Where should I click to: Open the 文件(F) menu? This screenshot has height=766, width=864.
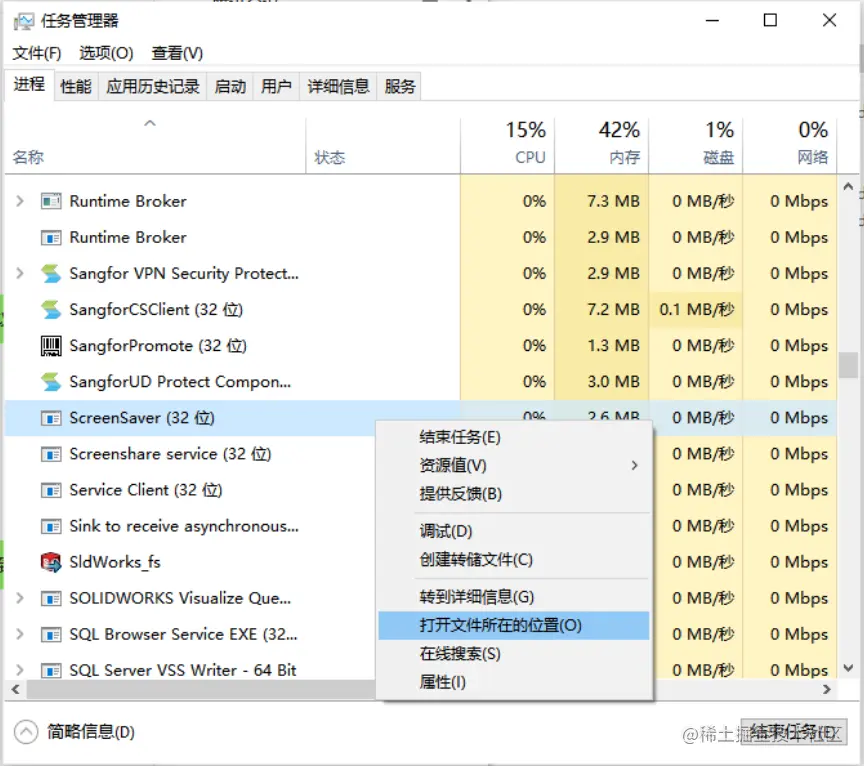pos(37,53)
